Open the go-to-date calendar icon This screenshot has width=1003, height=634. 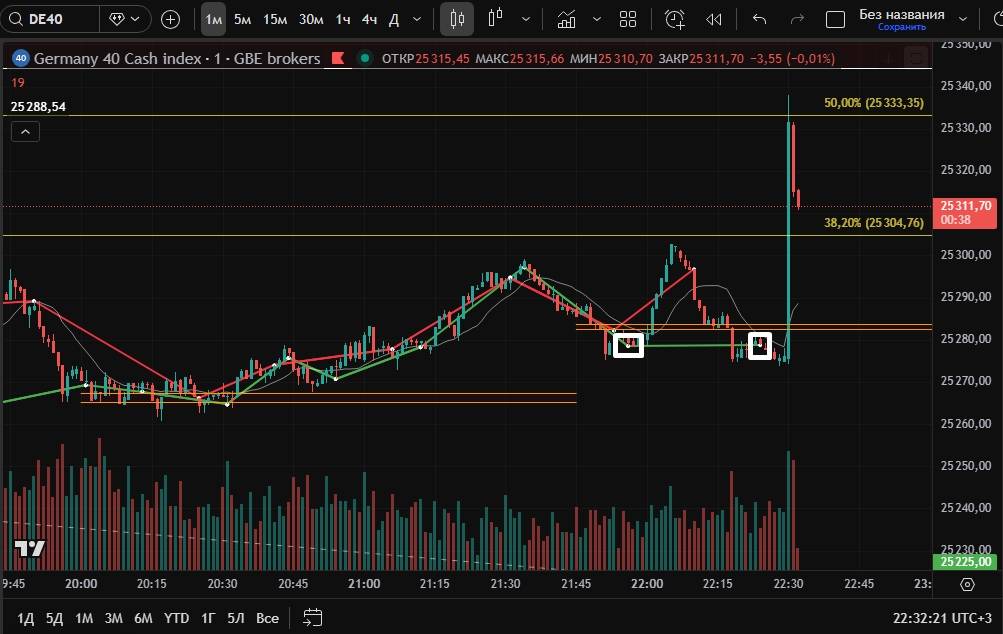coord(313,617)
